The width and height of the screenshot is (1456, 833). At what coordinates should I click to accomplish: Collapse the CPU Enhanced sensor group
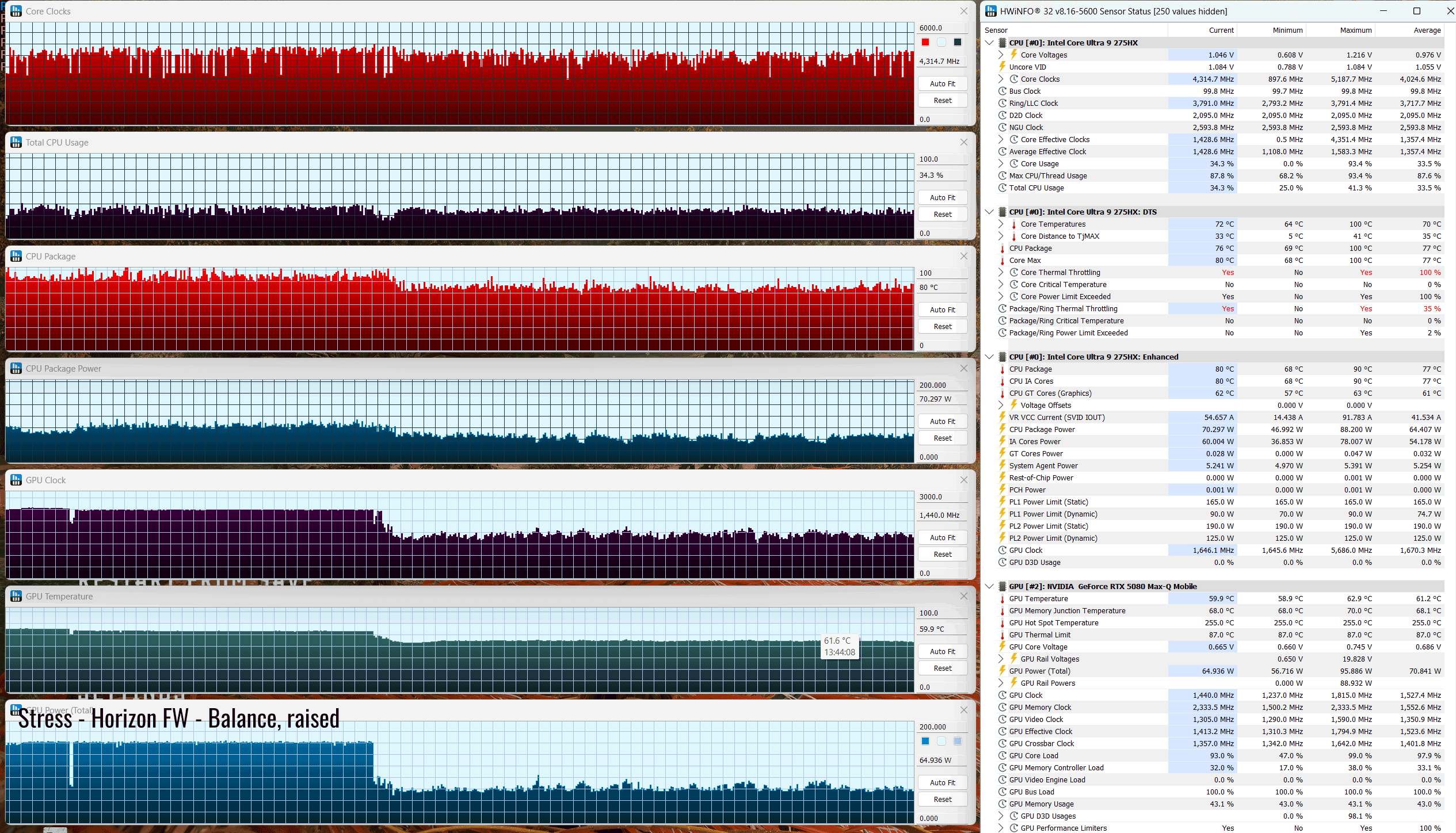(x=989, y=357)
